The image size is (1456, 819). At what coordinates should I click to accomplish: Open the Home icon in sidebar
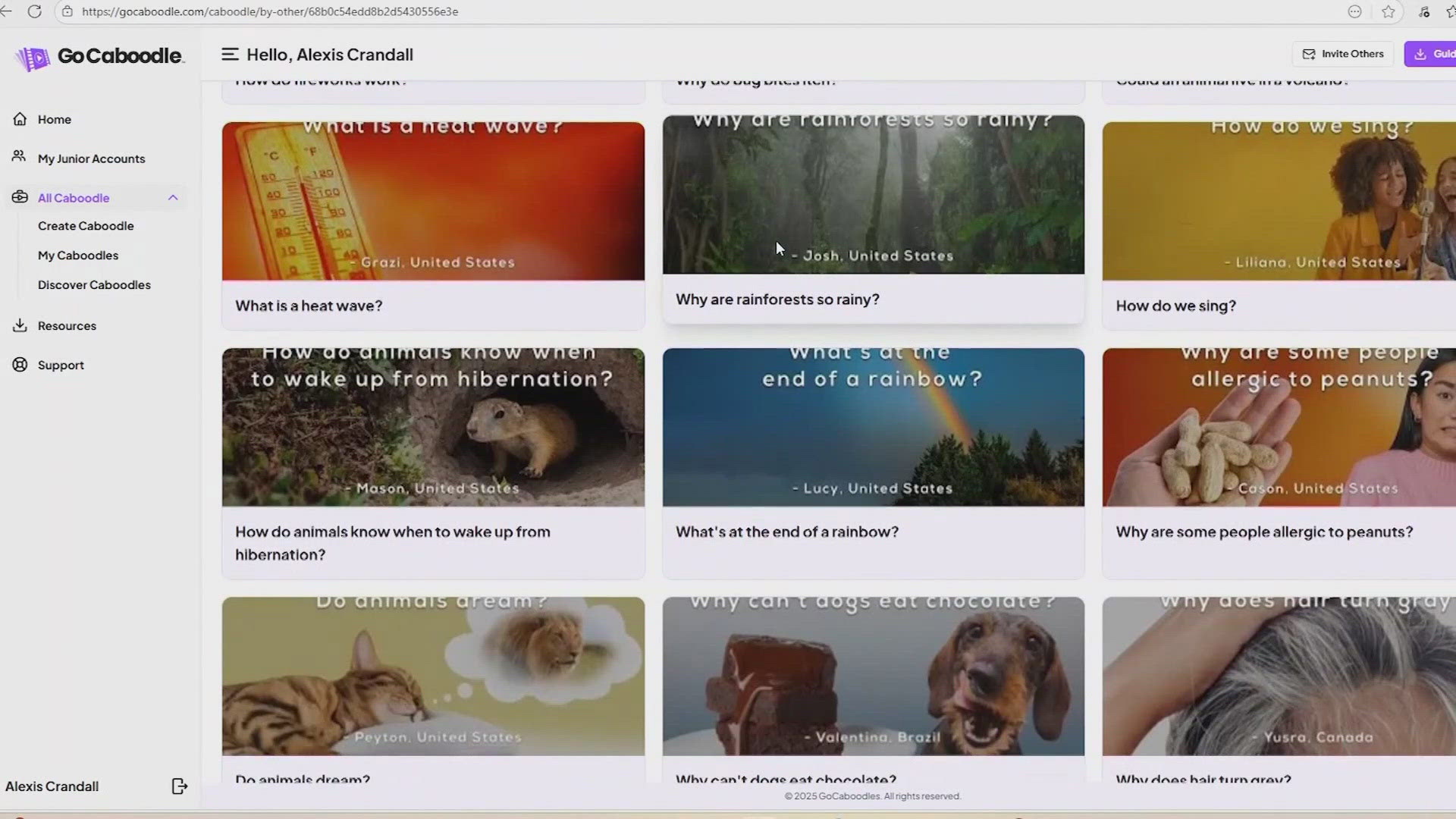(x=19, y=119)
